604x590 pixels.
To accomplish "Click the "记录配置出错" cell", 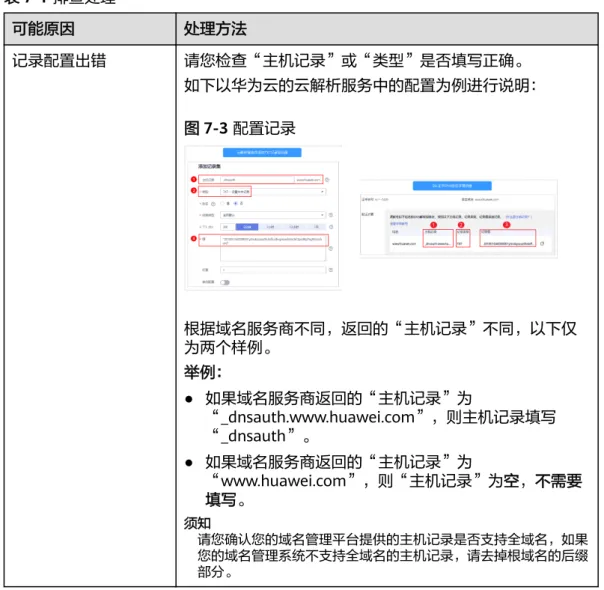I will tap(59, 61).
